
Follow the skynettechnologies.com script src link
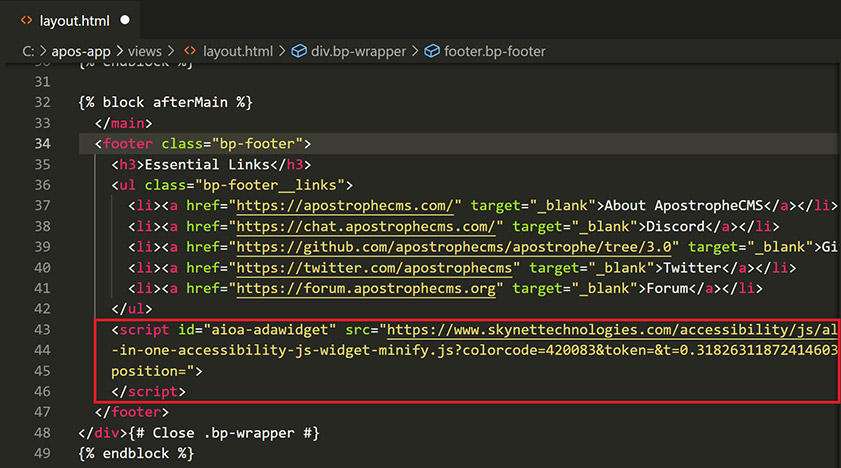612,330
